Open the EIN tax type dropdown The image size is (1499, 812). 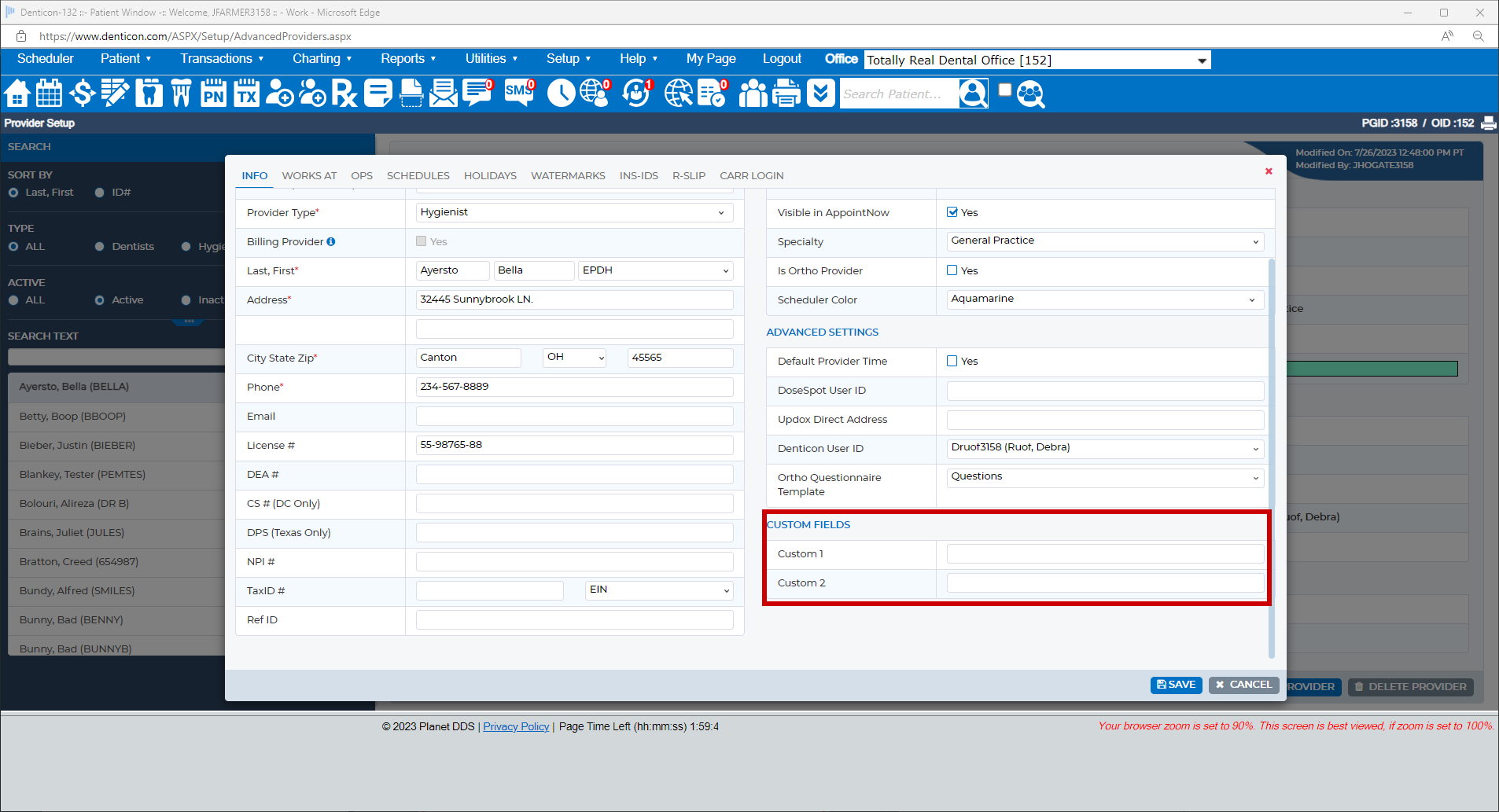point(659,590)
